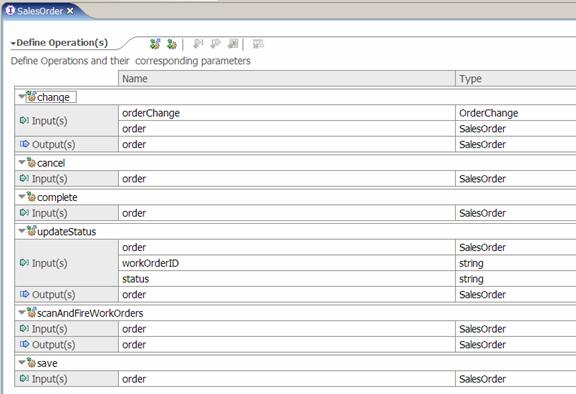Click the Output(s) arrow icon under updateStatus

[24, 294]
